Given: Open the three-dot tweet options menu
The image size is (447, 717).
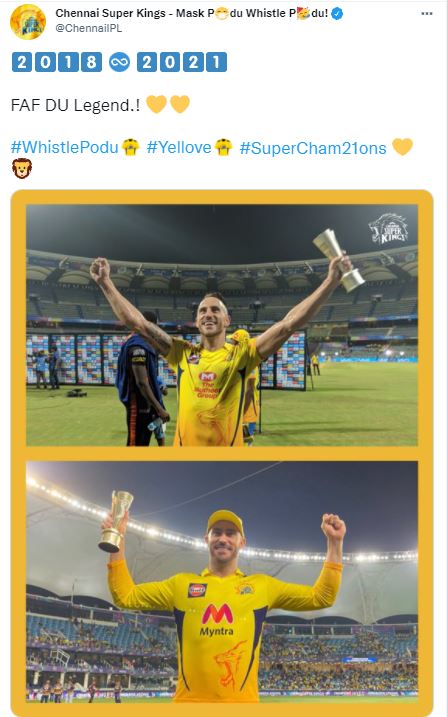Looking at the screenshot, I should click(426, 14).
